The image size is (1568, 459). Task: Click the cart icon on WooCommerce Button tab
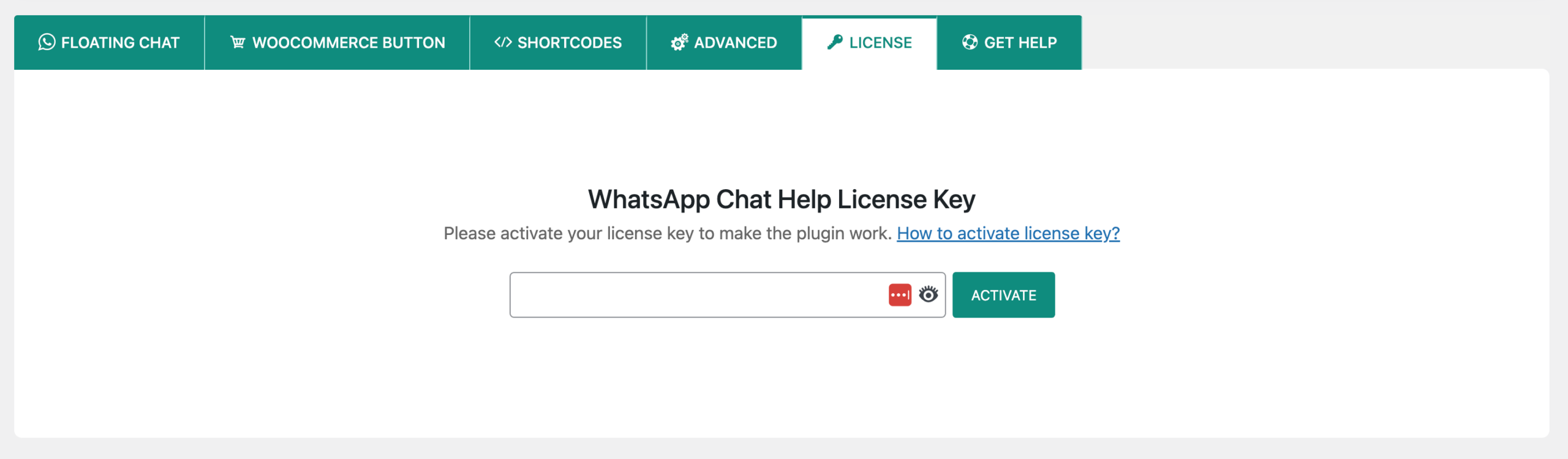[238, 42]
